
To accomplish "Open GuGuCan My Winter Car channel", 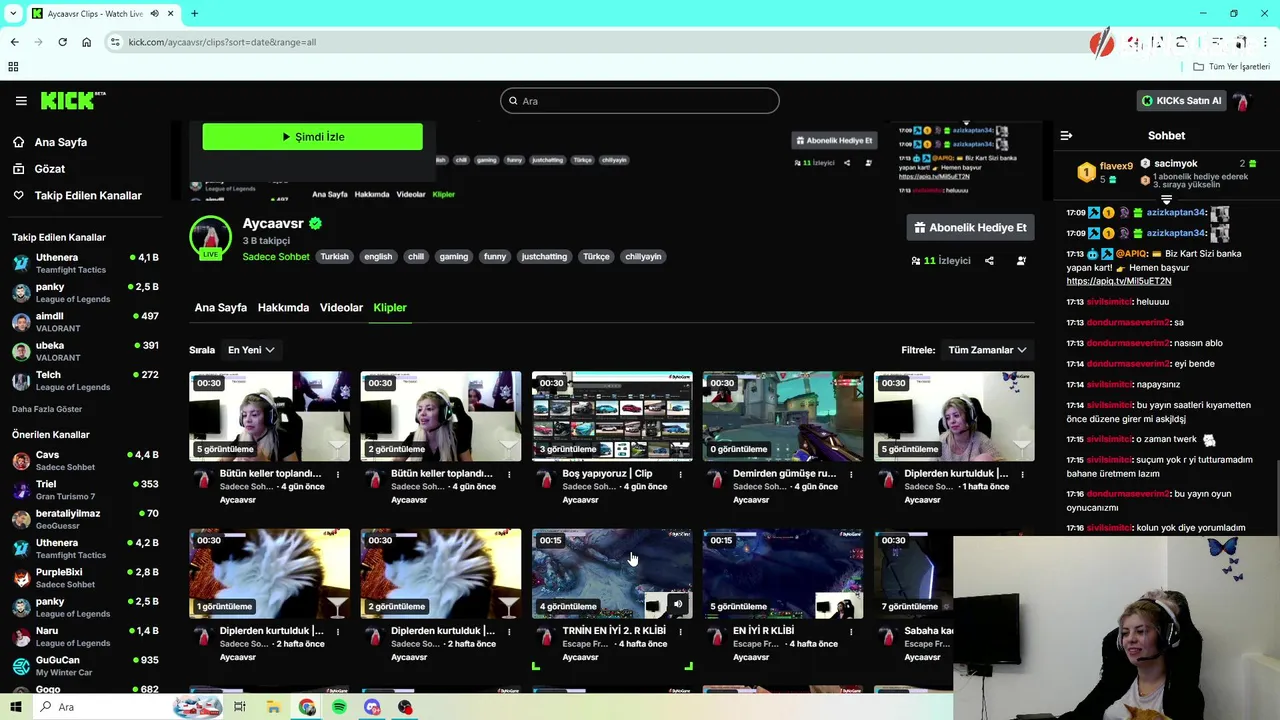I will pyautogui.click(x=86, y=666).
